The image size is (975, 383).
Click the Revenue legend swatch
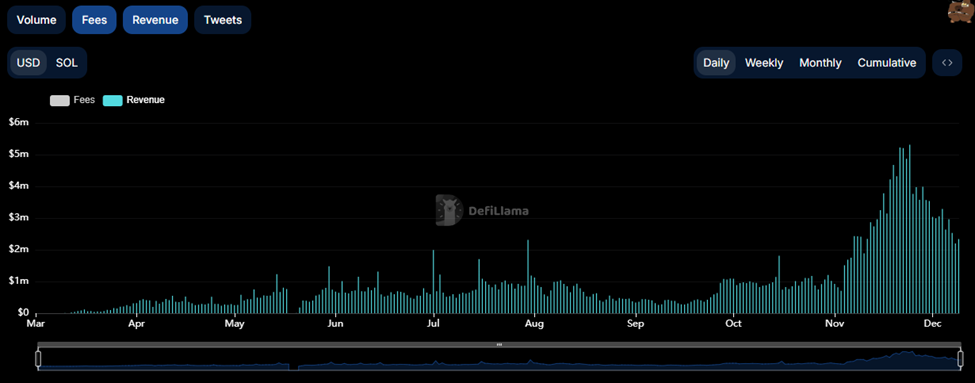113,100
